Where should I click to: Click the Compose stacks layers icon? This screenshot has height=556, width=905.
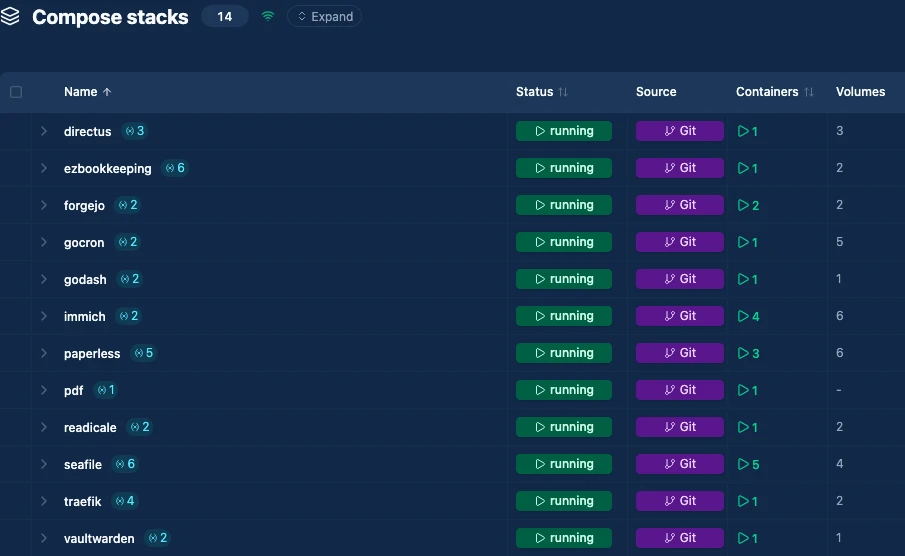pos(11,17)
